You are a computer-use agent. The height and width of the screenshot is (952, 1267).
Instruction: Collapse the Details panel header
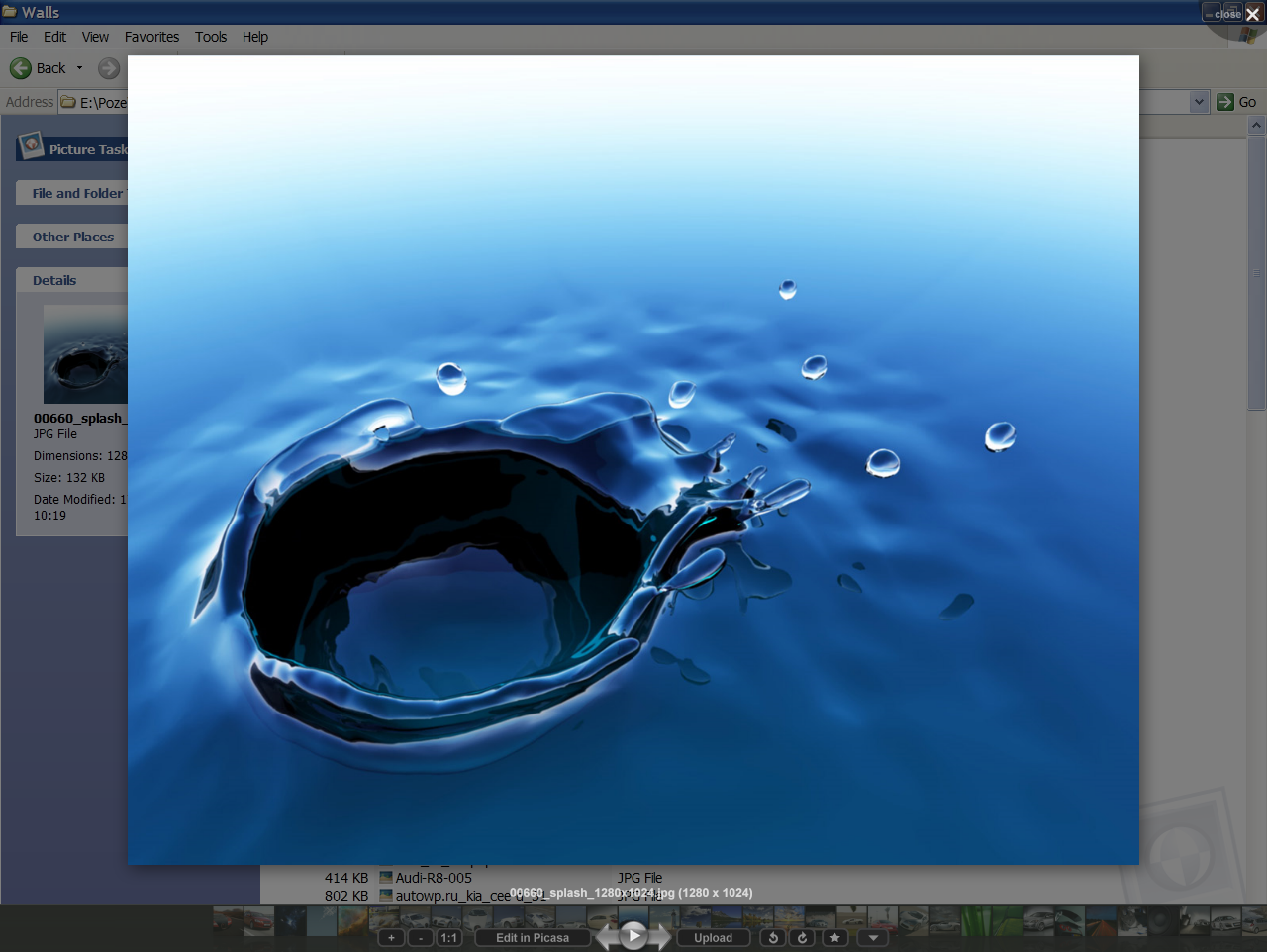[x=72, y=280]
